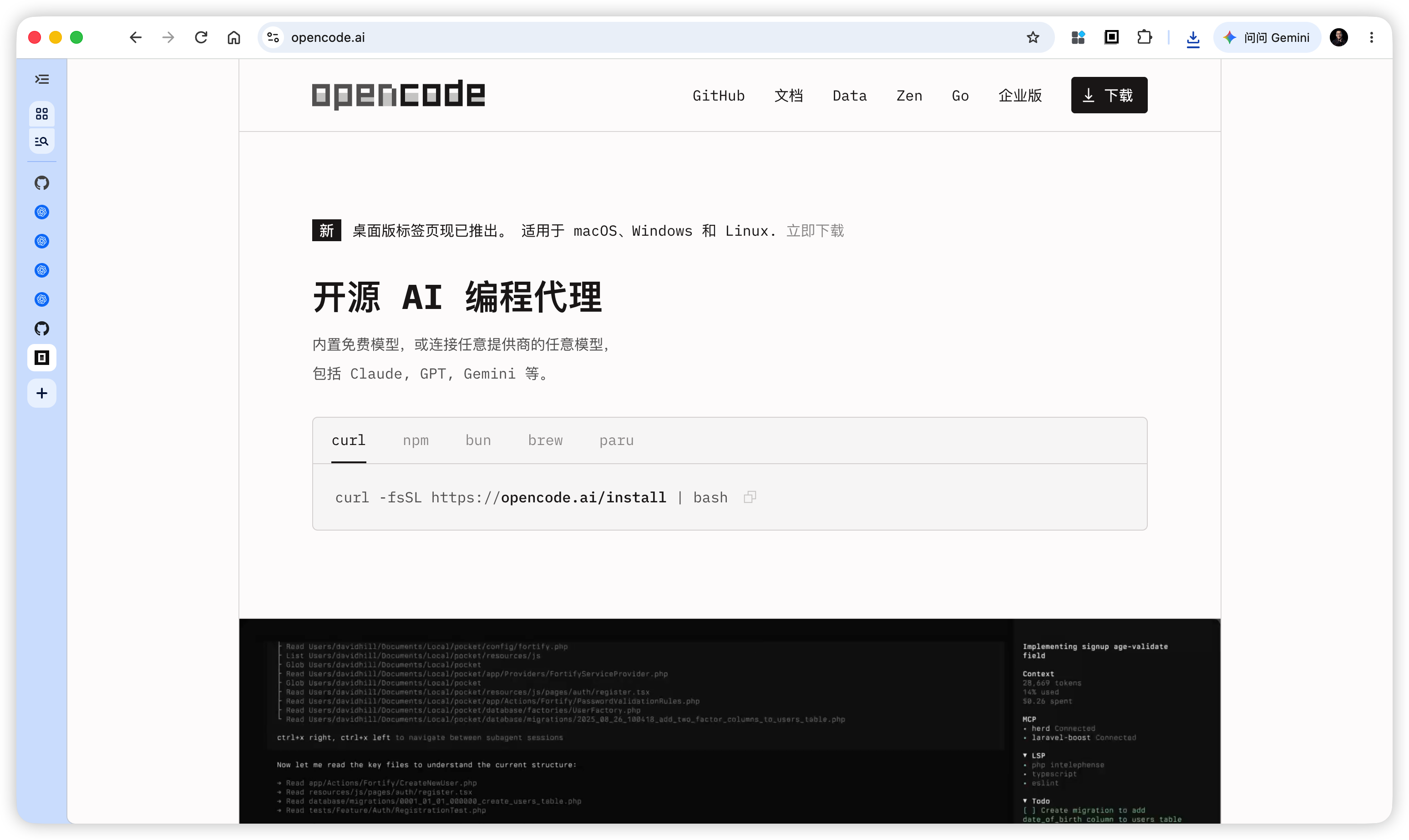Screen dimensions: 1409x840
Task: Open the Data navigation link
Action: (850, 96)
